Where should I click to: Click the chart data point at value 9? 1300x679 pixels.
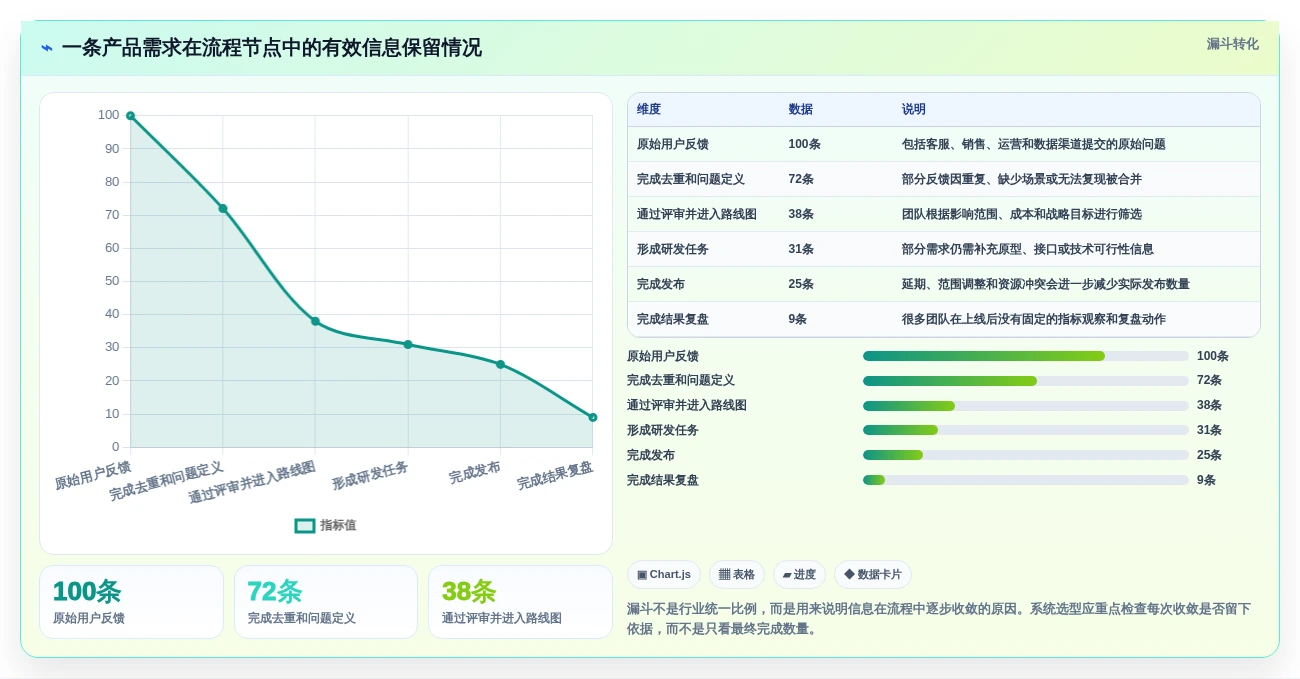tap(593, 417)
